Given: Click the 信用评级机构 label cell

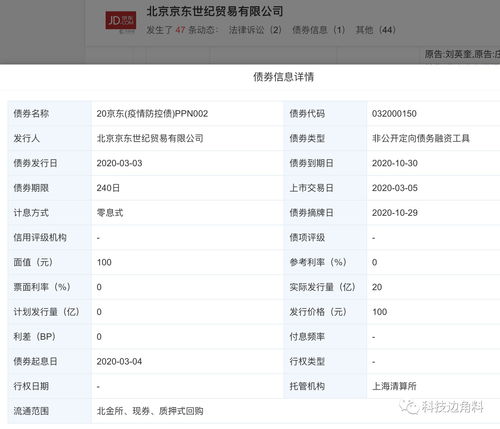Looking at the screenshot, I should pyautogui.click(x=50, y=238).
